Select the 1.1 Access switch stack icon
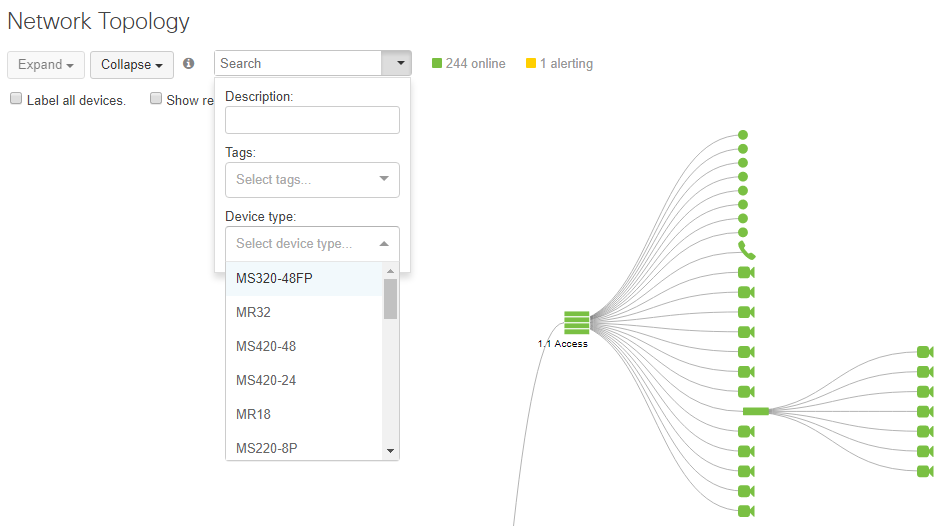 pyautogui.click(x=576, y=322)
